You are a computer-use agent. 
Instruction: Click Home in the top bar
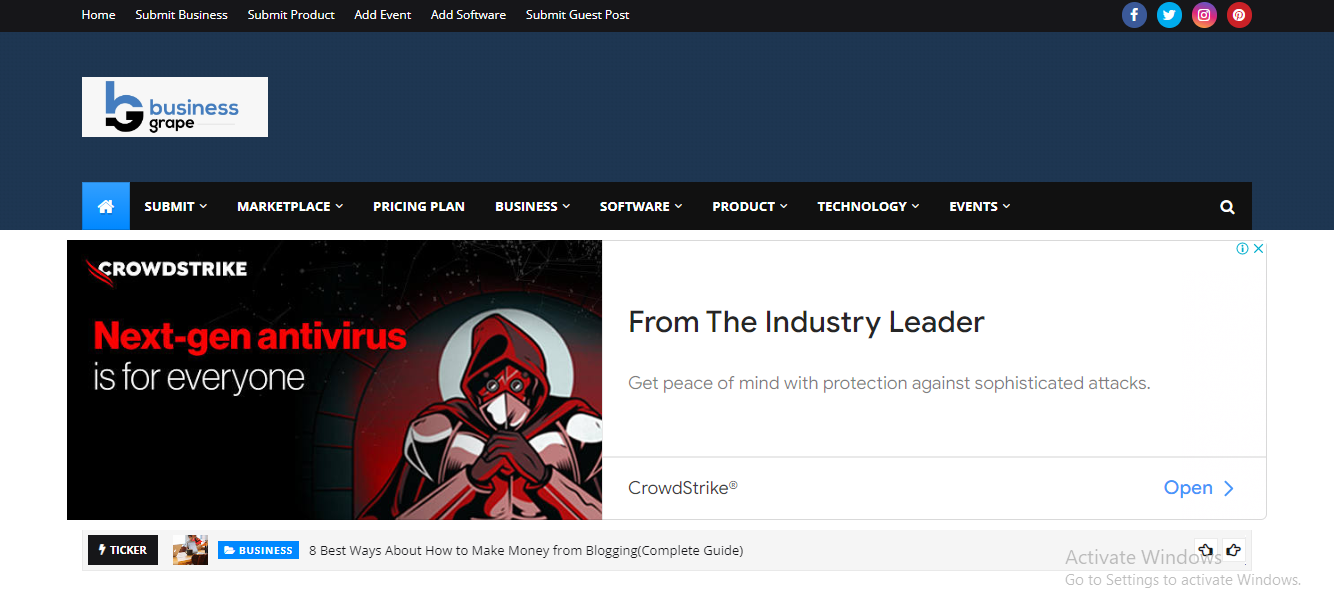(98, 15)
